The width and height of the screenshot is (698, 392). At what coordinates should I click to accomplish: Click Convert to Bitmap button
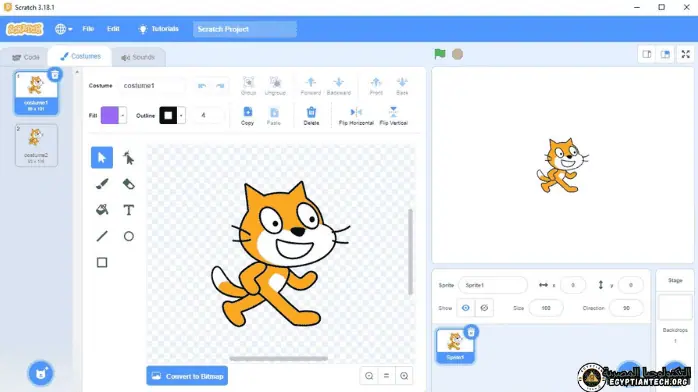click(187, 376)
